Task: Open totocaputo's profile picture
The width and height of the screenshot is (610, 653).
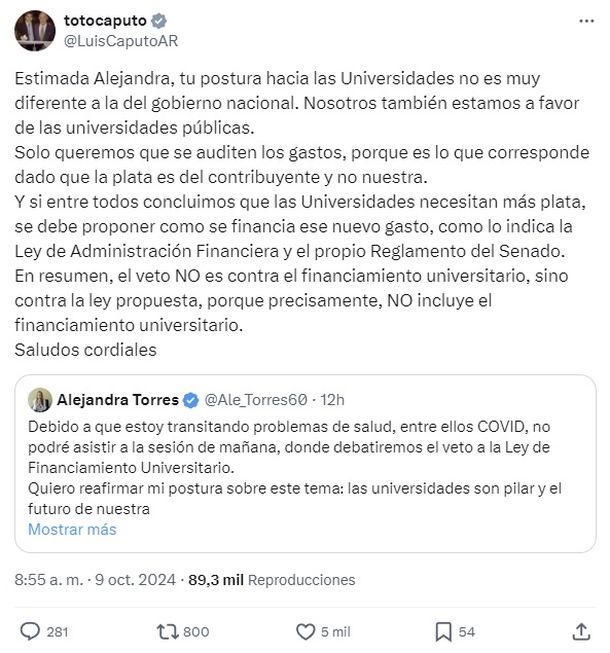Action: 34,31
